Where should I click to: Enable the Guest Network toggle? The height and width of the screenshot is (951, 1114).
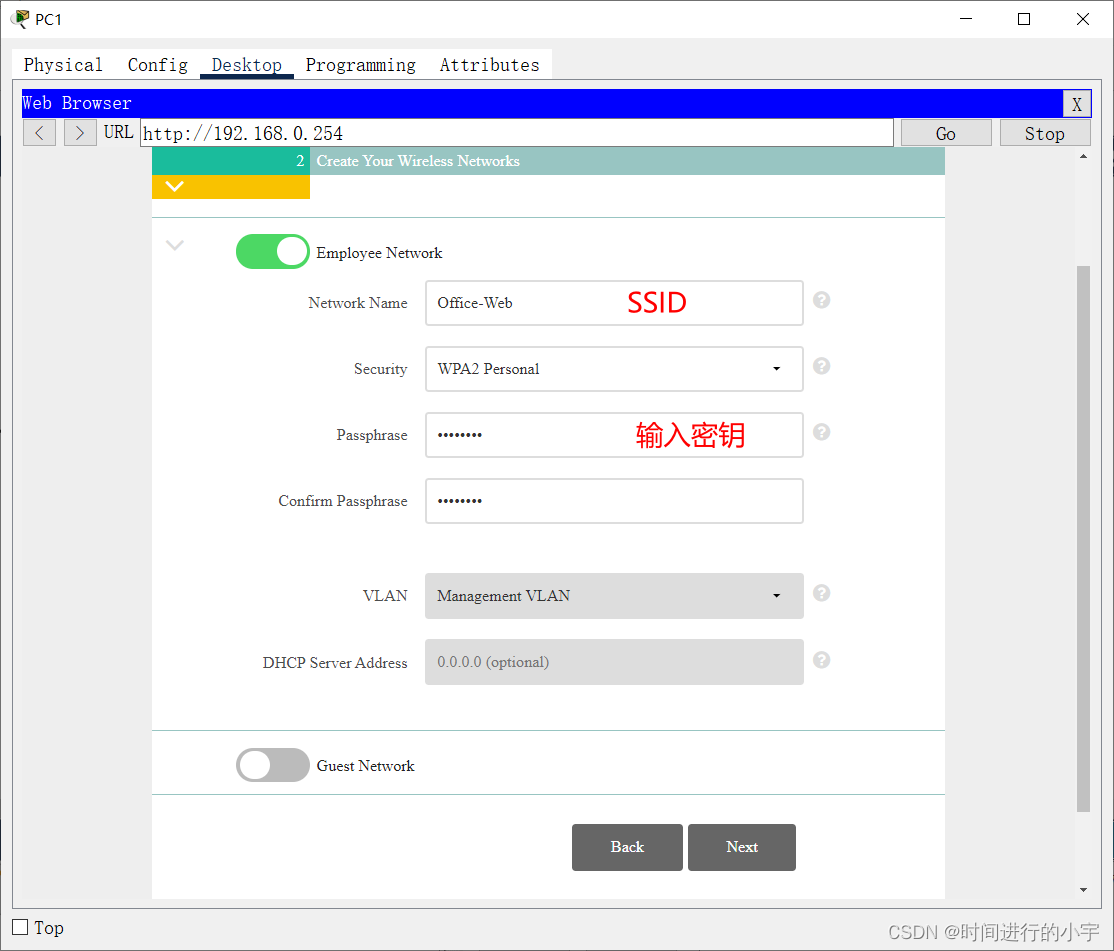pyautogui.click(x=273, y=765)
